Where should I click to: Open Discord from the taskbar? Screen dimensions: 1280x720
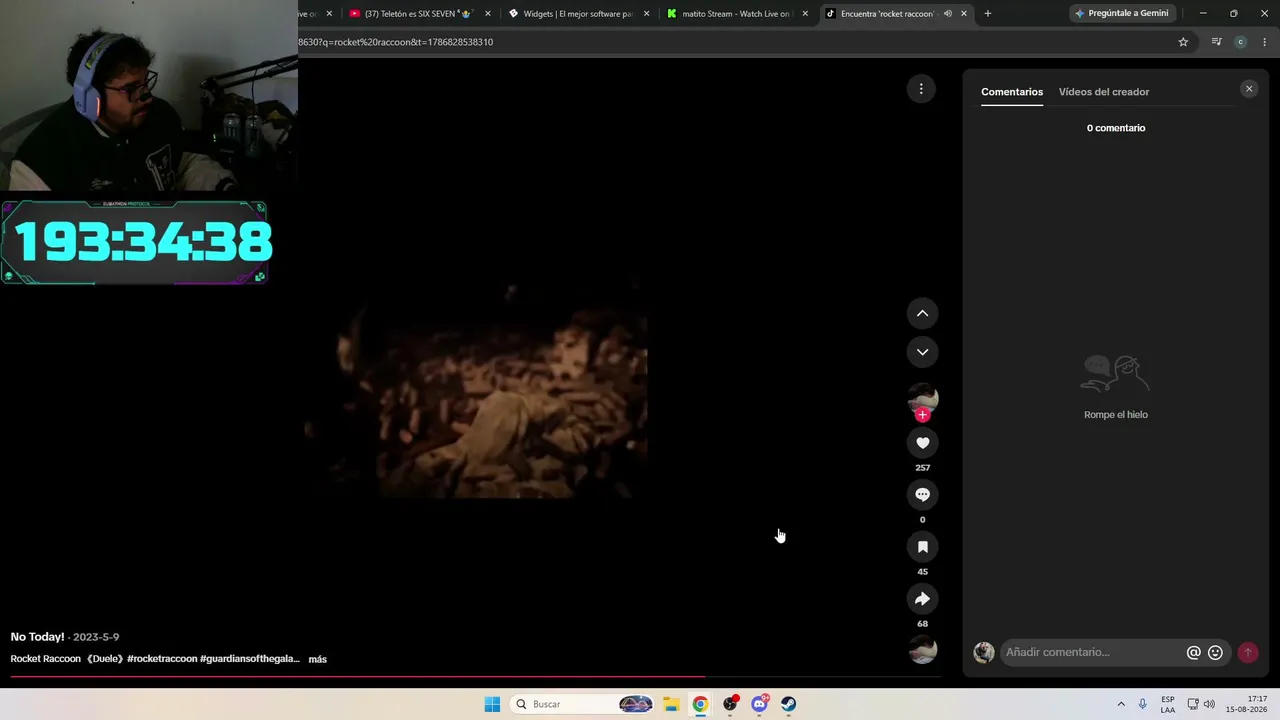point(759,704)
